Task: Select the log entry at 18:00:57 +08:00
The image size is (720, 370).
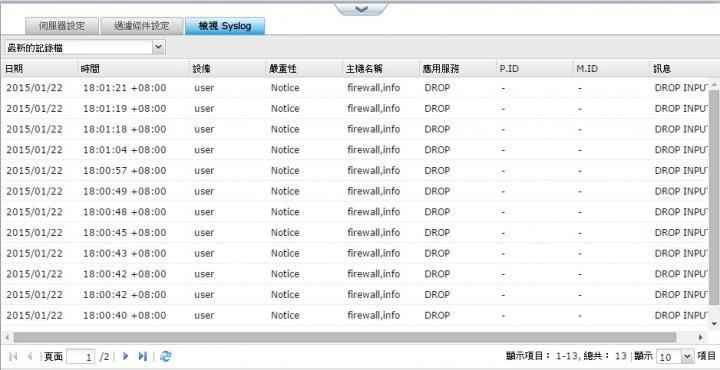Action: coord(354,170)
